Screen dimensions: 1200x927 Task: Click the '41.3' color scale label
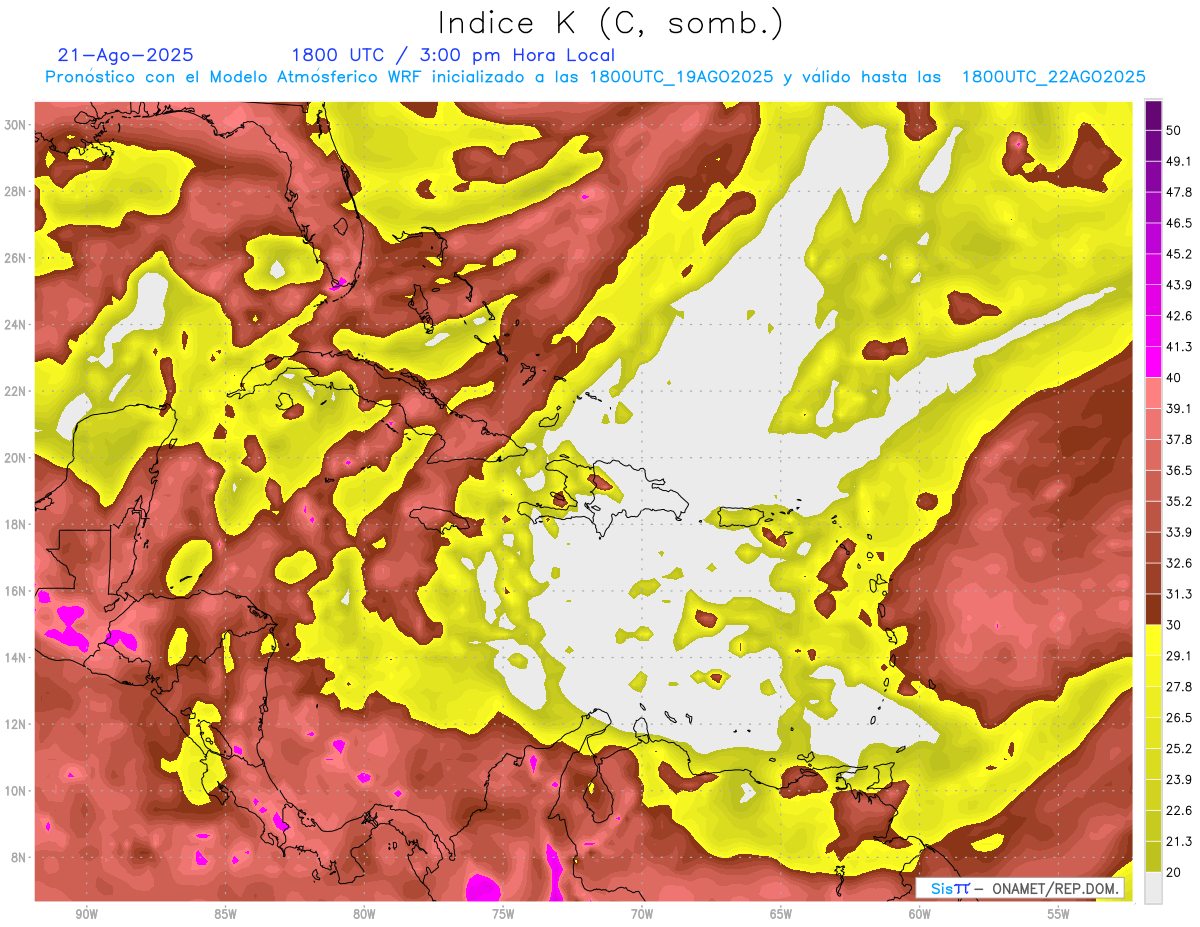1179,346
